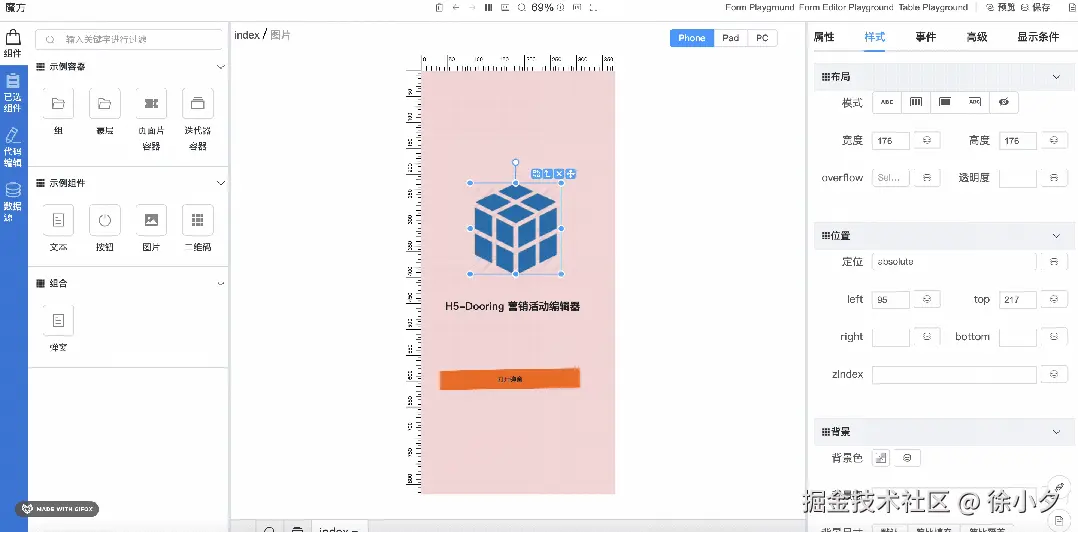Toggle the binding button next to 高度
This screenshot has height=533, width=1079.
point(1054,140)
